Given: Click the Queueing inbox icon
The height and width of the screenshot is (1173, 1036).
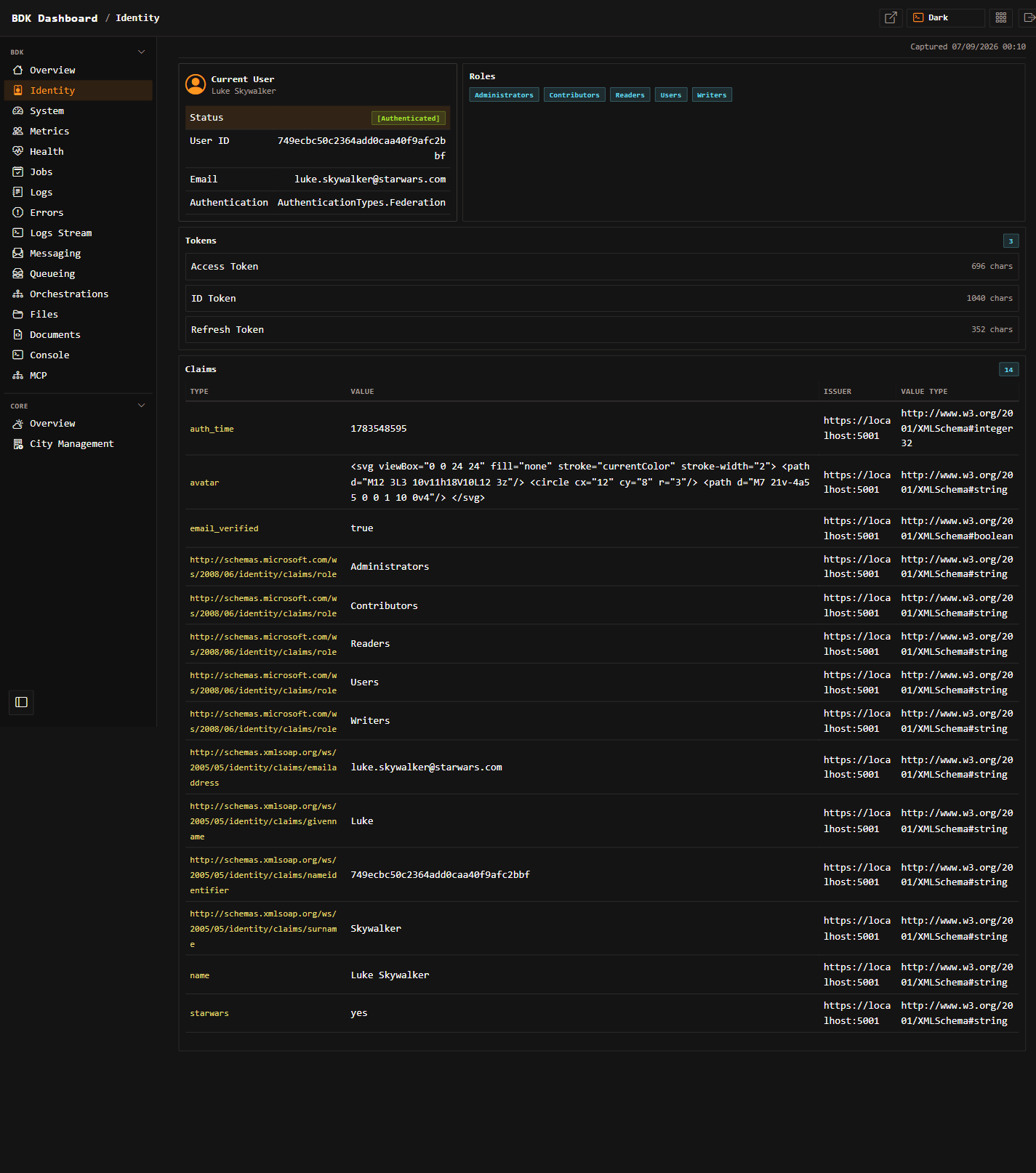Looking at the screenshot, I should click(x=18, y=273).
